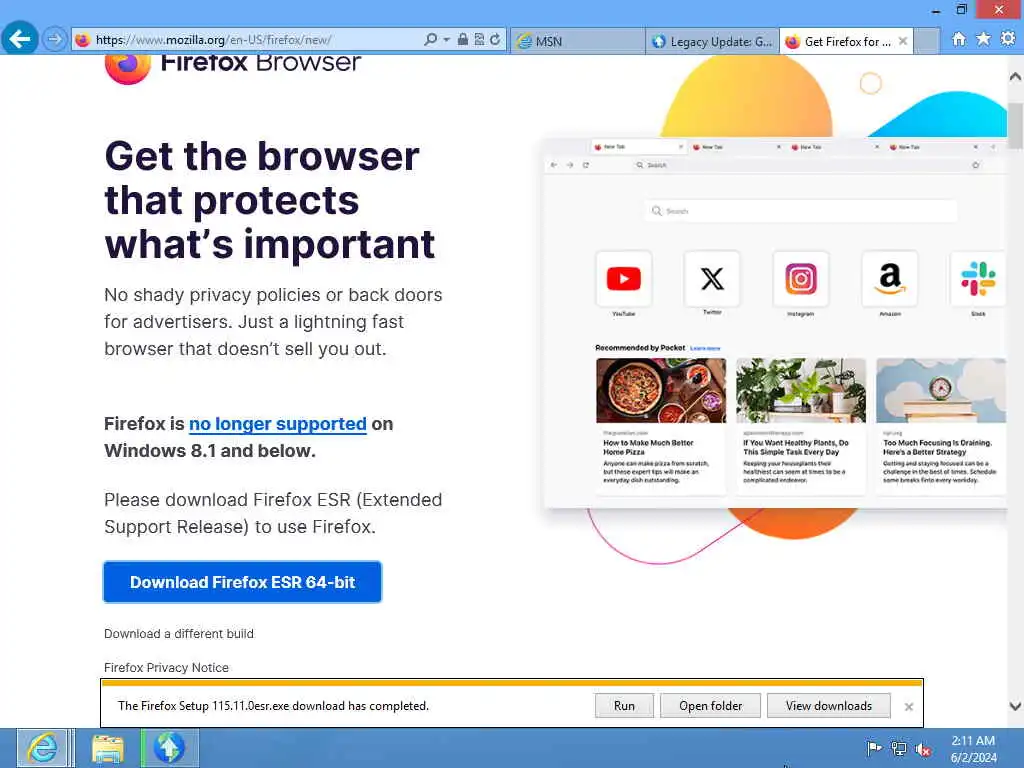The width and height of the screenshot is (1024, 768).
Task: Click the YouTube tile in the preview
Action: [x=624, y=279]
